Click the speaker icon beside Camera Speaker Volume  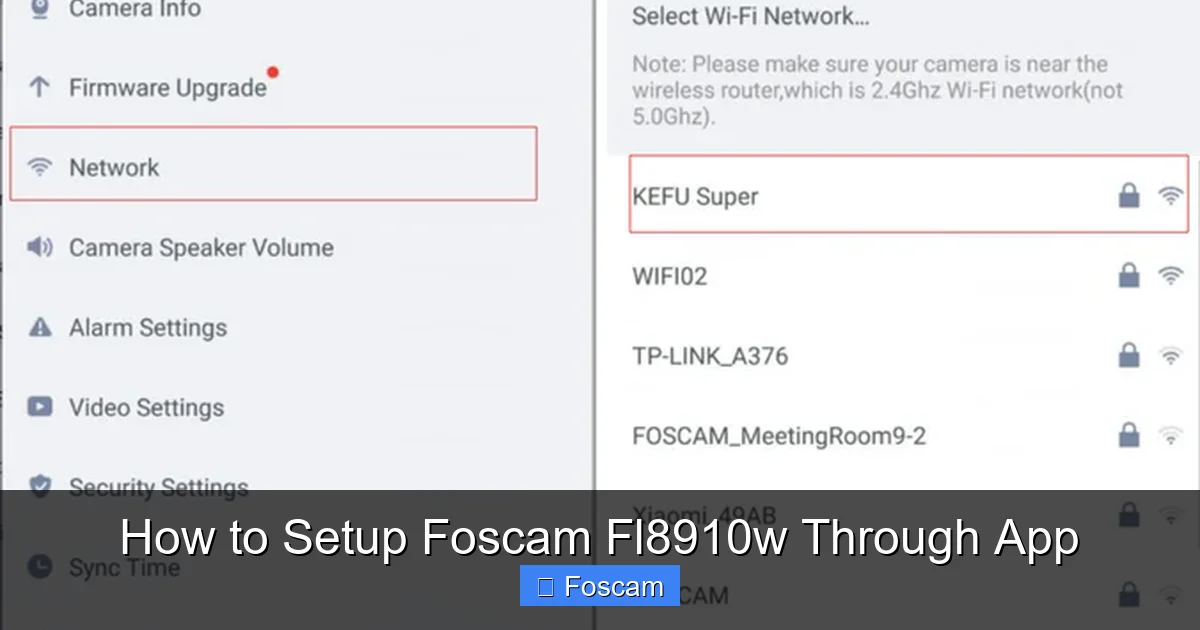40,247
